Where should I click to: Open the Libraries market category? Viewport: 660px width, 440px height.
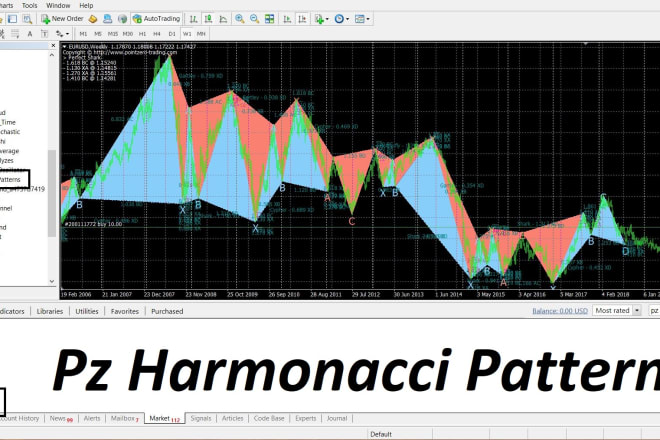click(x=50, y=311)
